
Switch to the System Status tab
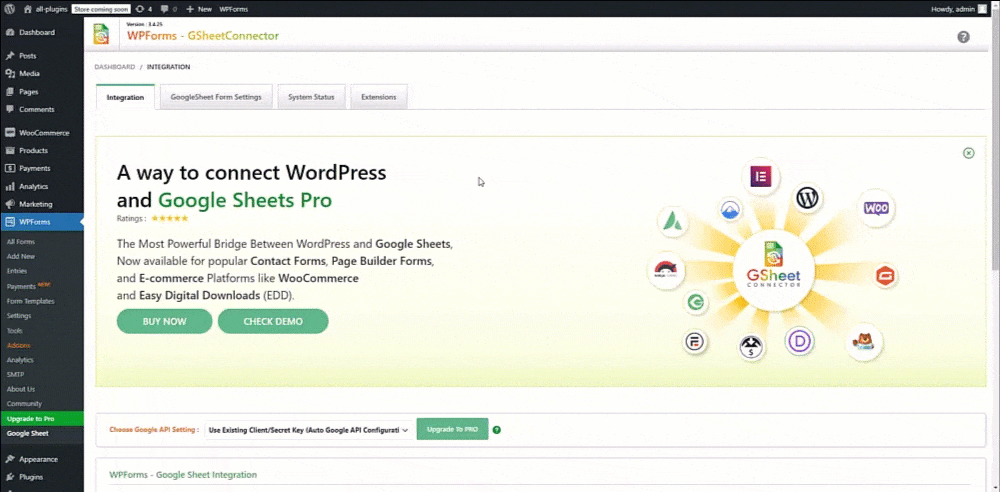311,97
